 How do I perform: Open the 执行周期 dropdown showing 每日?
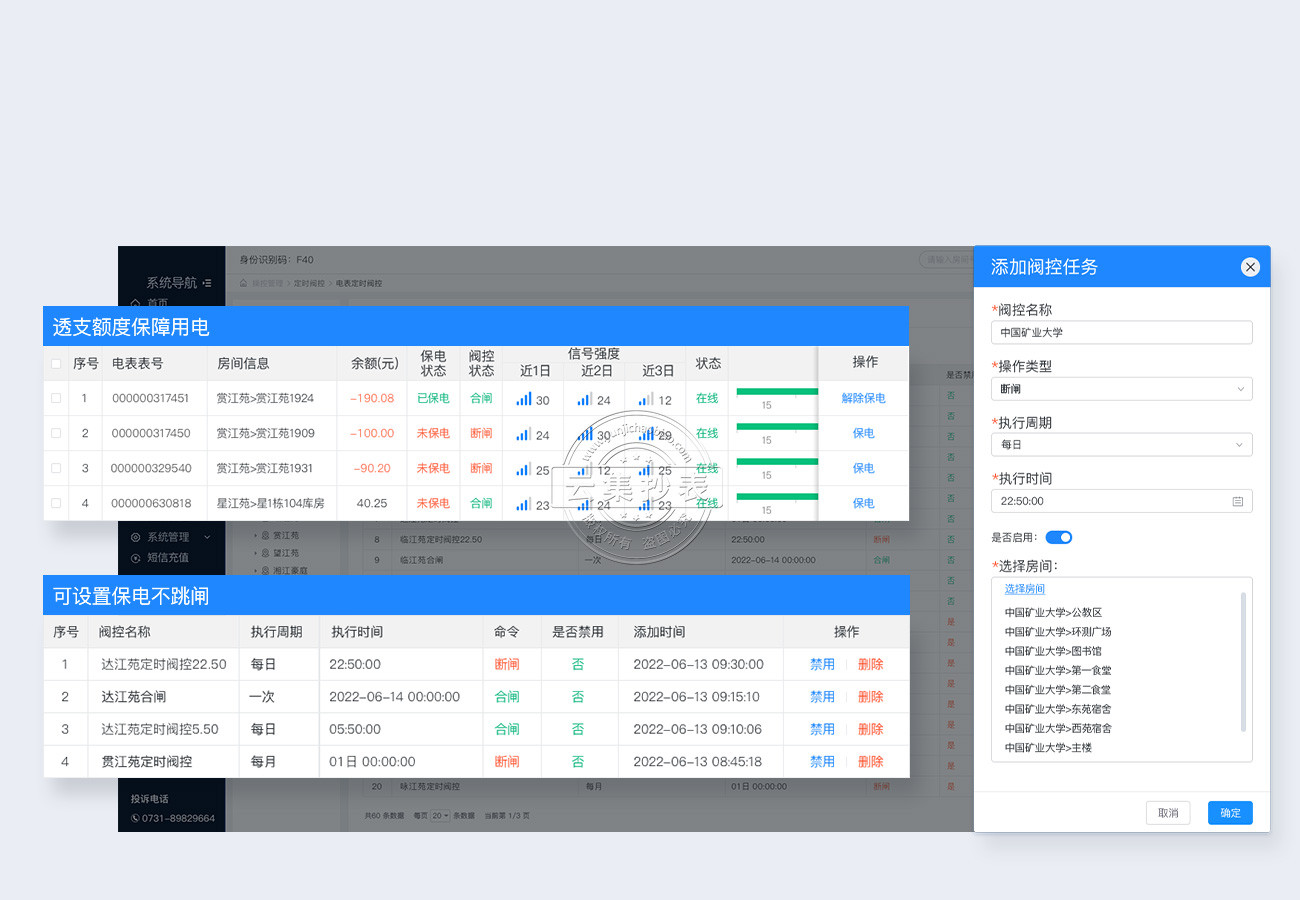[x=1121, y=445]
